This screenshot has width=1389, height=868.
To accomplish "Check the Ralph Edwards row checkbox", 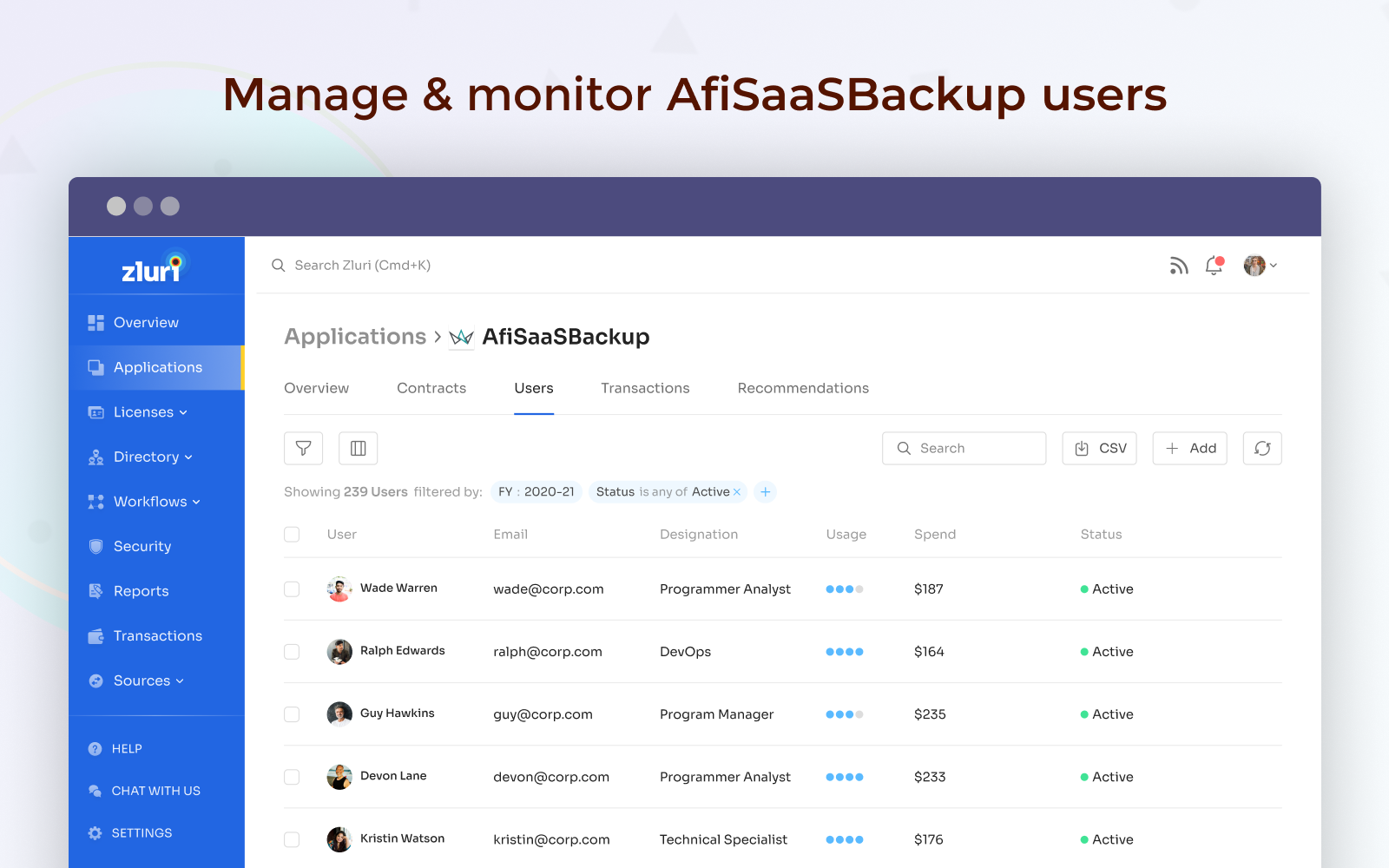I will tap(292, 652).
